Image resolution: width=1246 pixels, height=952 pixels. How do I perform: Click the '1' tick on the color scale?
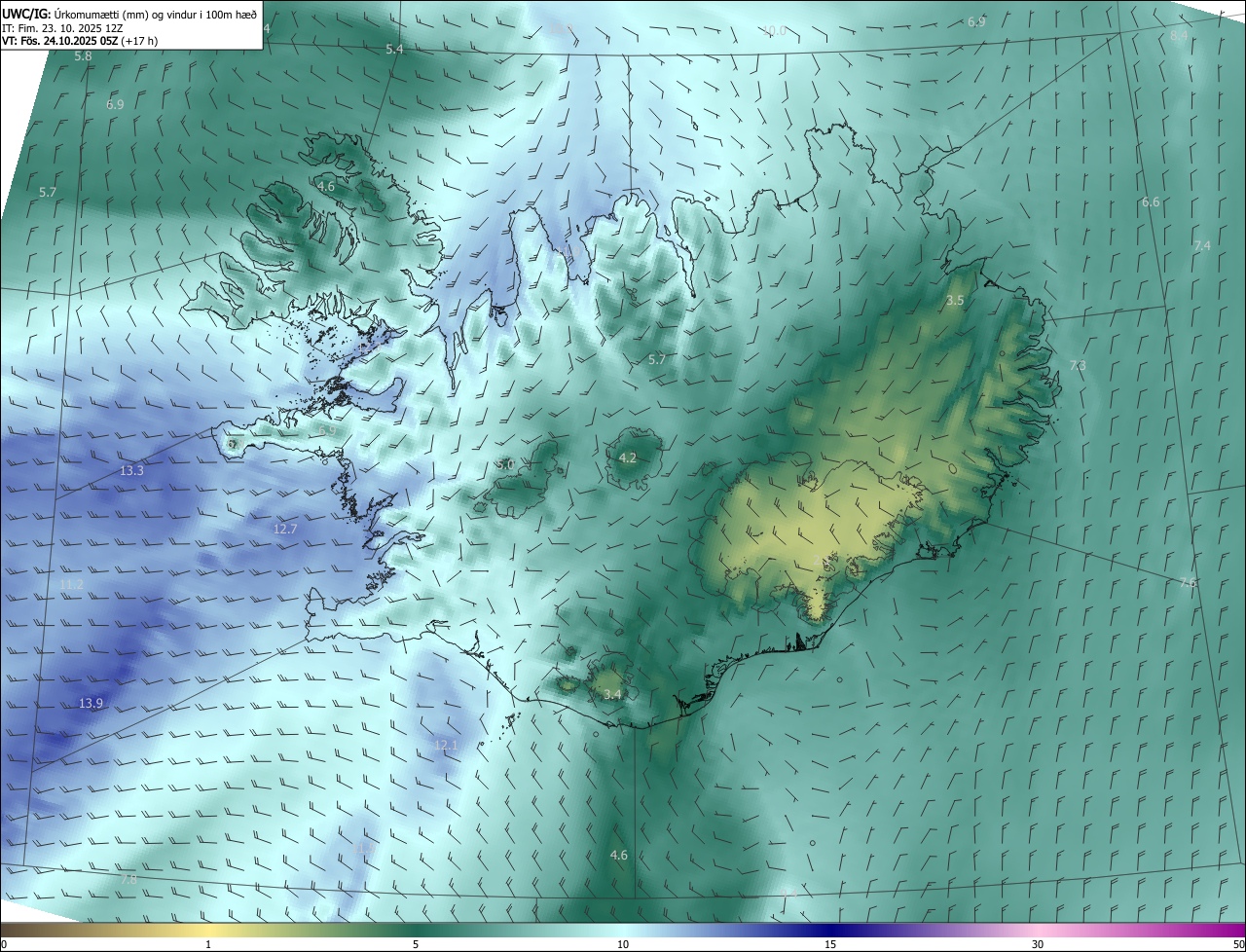[x=208, y=944]
